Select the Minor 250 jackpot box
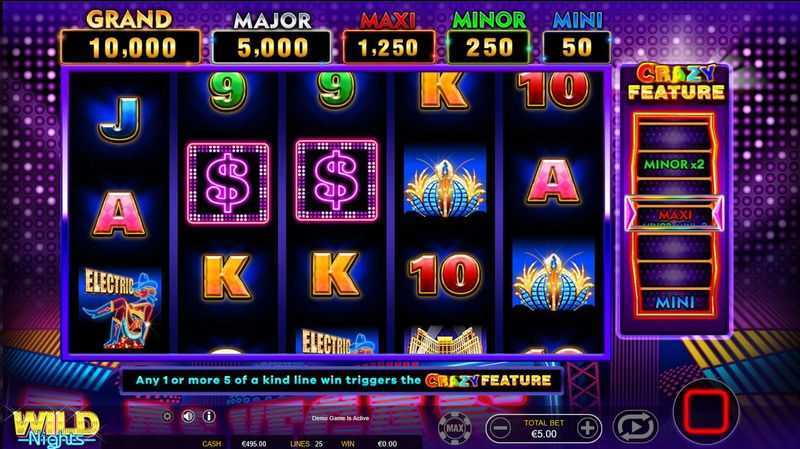The height and width of the screenshot is (449, 800). 488,47
